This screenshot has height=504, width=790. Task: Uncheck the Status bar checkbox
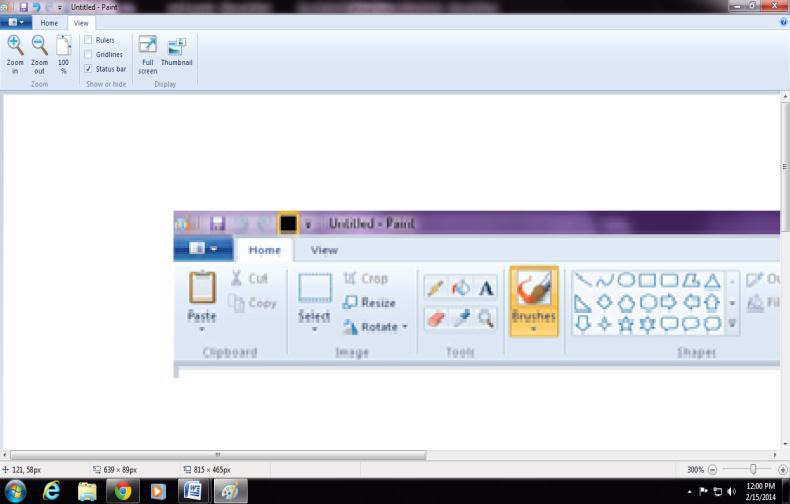88,69
